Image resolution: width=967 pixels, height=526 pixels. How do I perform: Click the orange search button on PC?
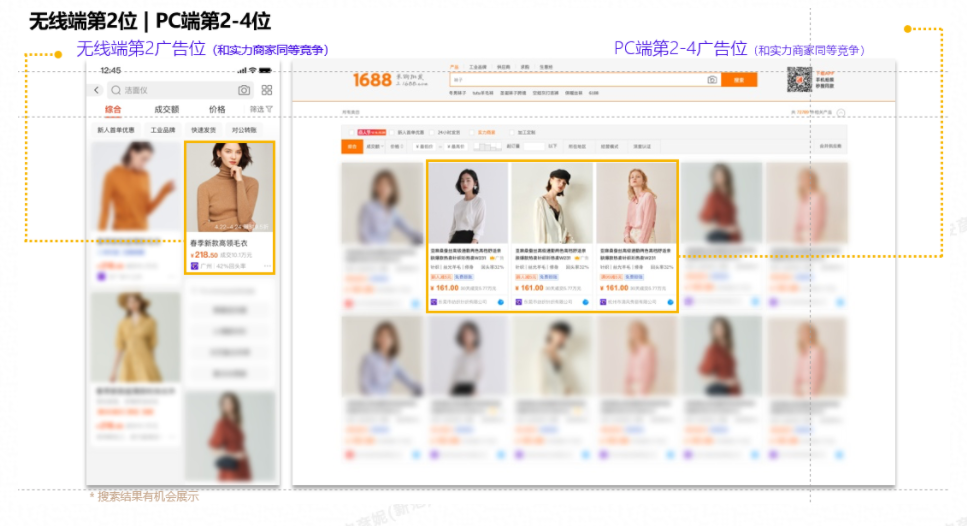(739, 80)
